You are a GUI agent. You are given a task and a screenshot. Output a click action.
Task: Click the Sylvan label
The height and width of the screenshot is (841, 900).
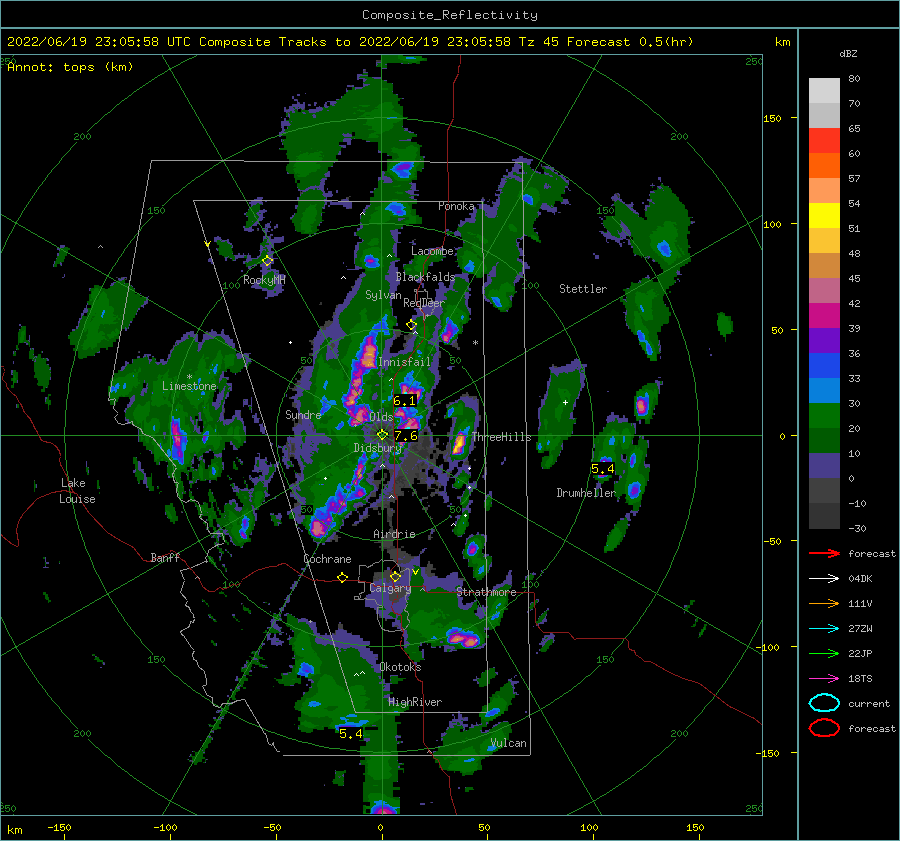383,295
